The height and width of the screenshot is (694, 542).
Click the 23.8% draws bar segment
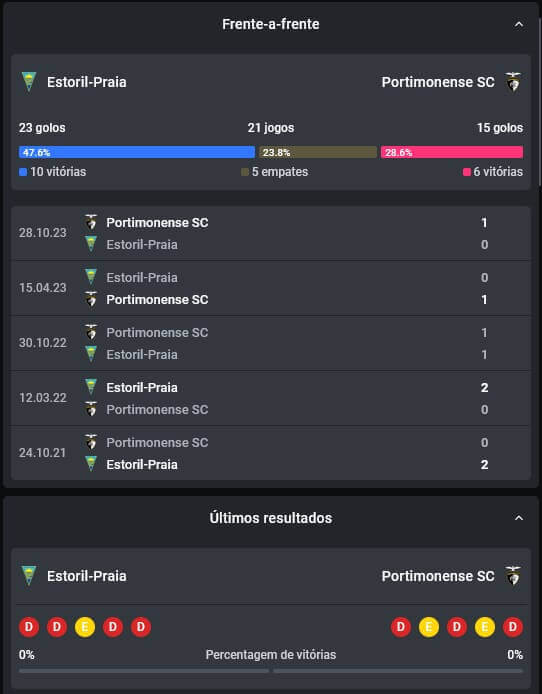pyautogui.click(x=318, y=152)
